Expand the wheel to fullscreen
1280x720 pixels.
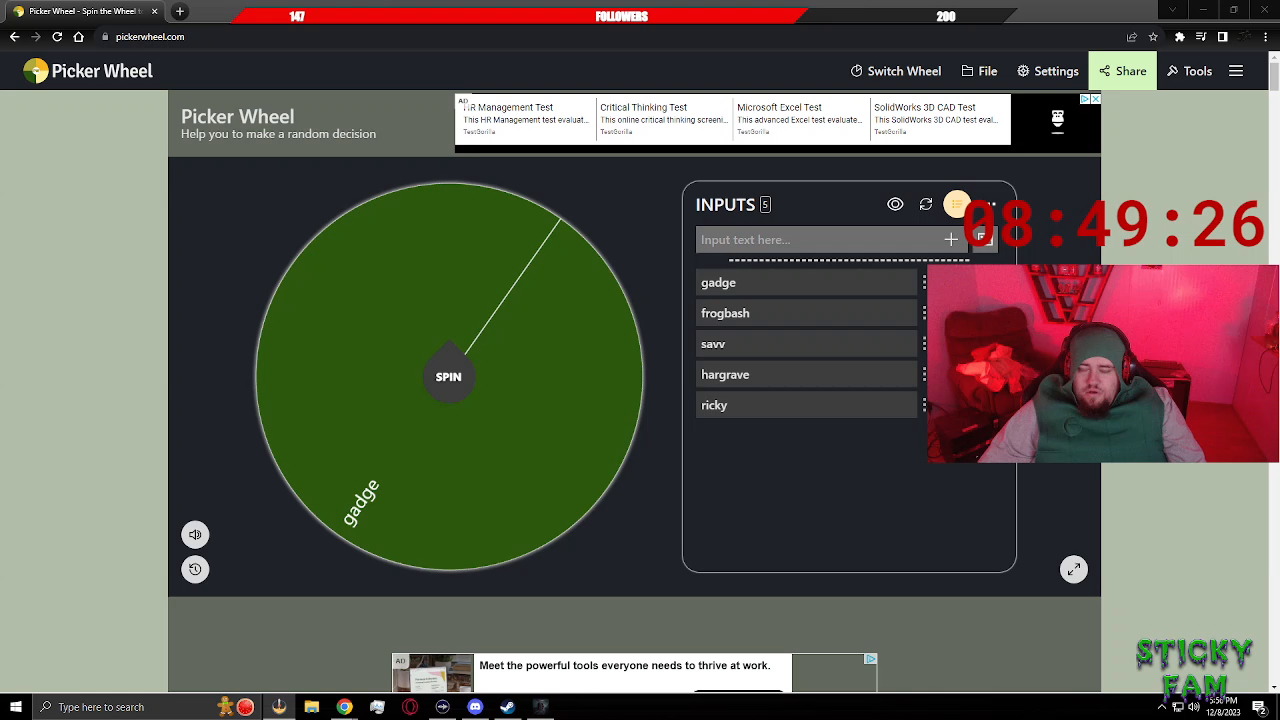(1073, 569)
